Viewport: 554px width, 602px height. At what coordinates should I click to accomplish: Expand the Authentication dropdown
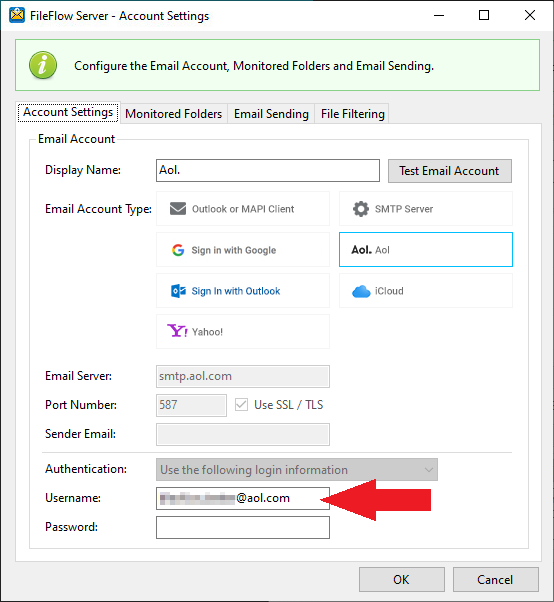click(x=297, y=470)
